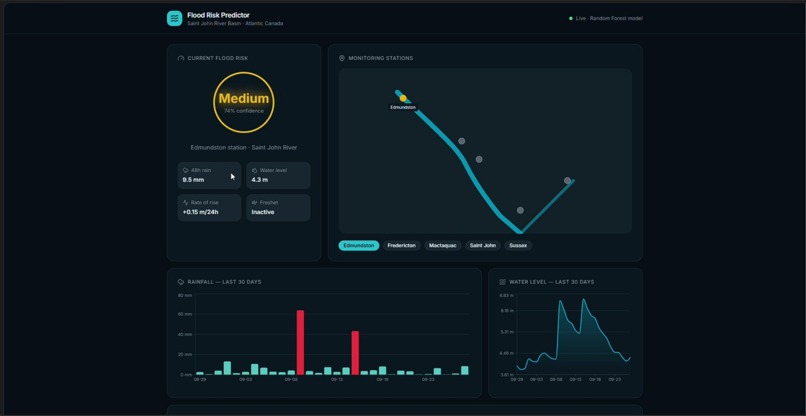Click the '09-23' date on the rainfall chart
The height and width of the screenshot is (416, 806).
coord(428,379)
